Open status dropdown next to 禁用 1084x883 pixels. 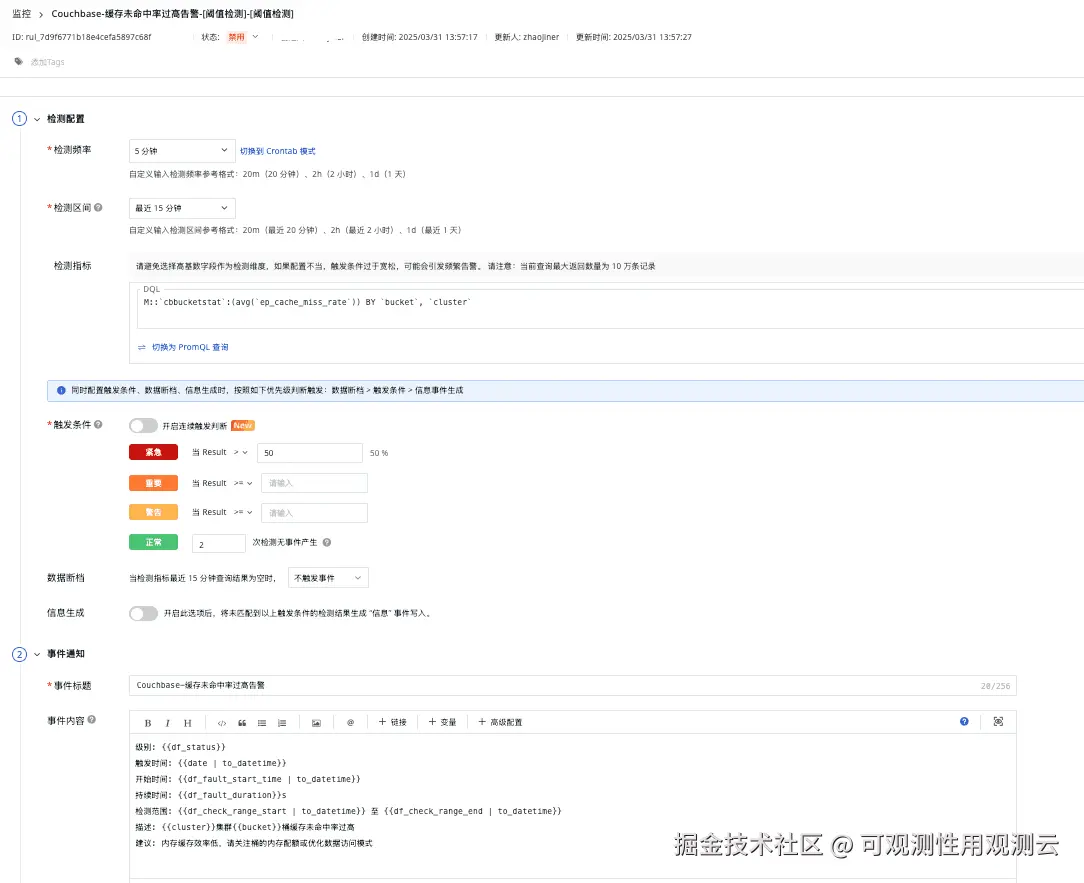pyautogui.click(x=255, y=37)
